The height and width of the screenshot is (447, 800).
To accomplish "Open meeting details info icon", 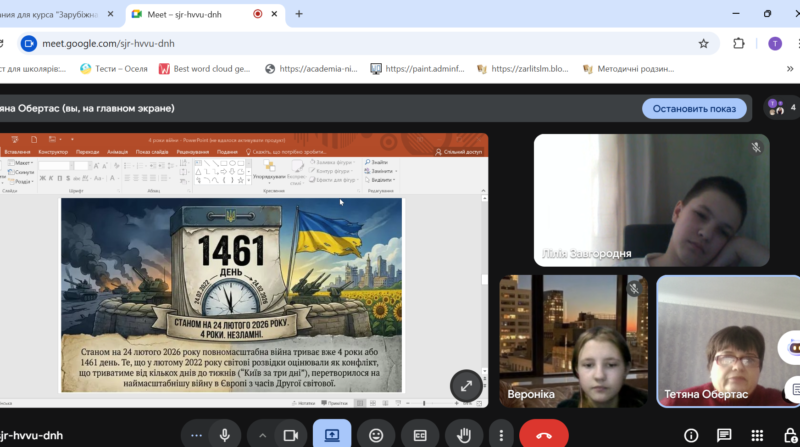I will [x=691, y=435].
